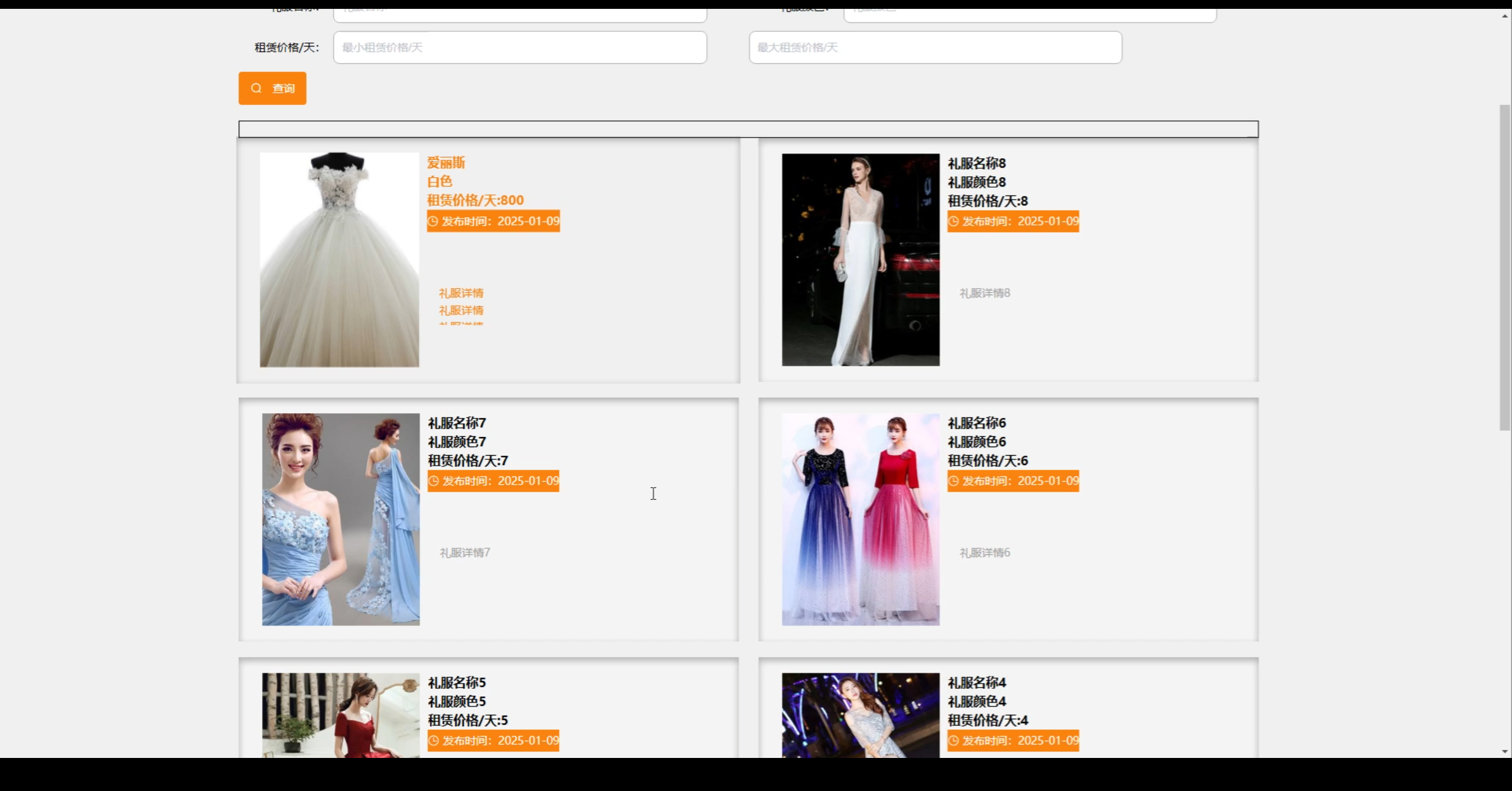The image size is (1512, 791).
Task: Open the 礼服名称6 dress thumbnail
Action: (861, 519)
